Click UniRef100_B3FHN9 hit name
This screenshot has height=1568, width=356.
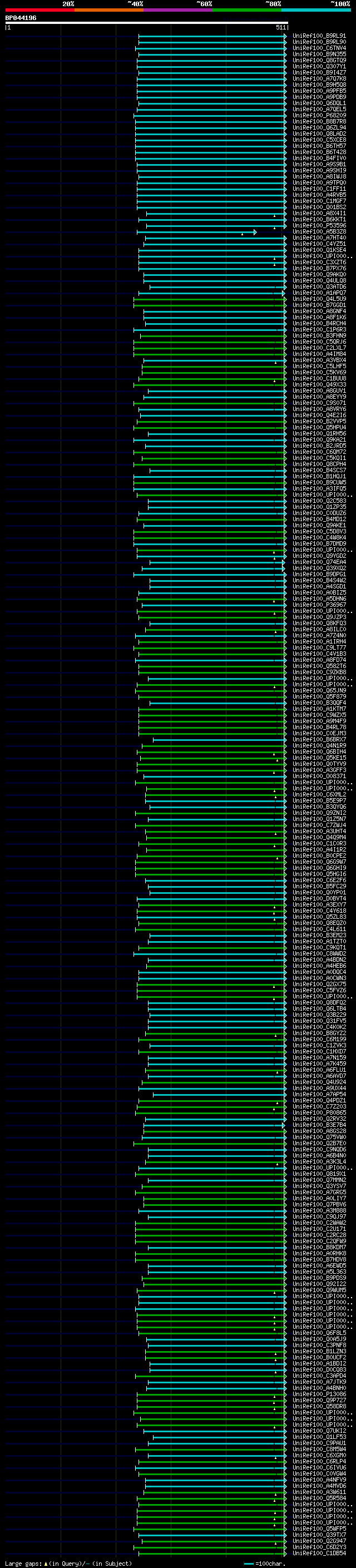[x=319, y=335]
